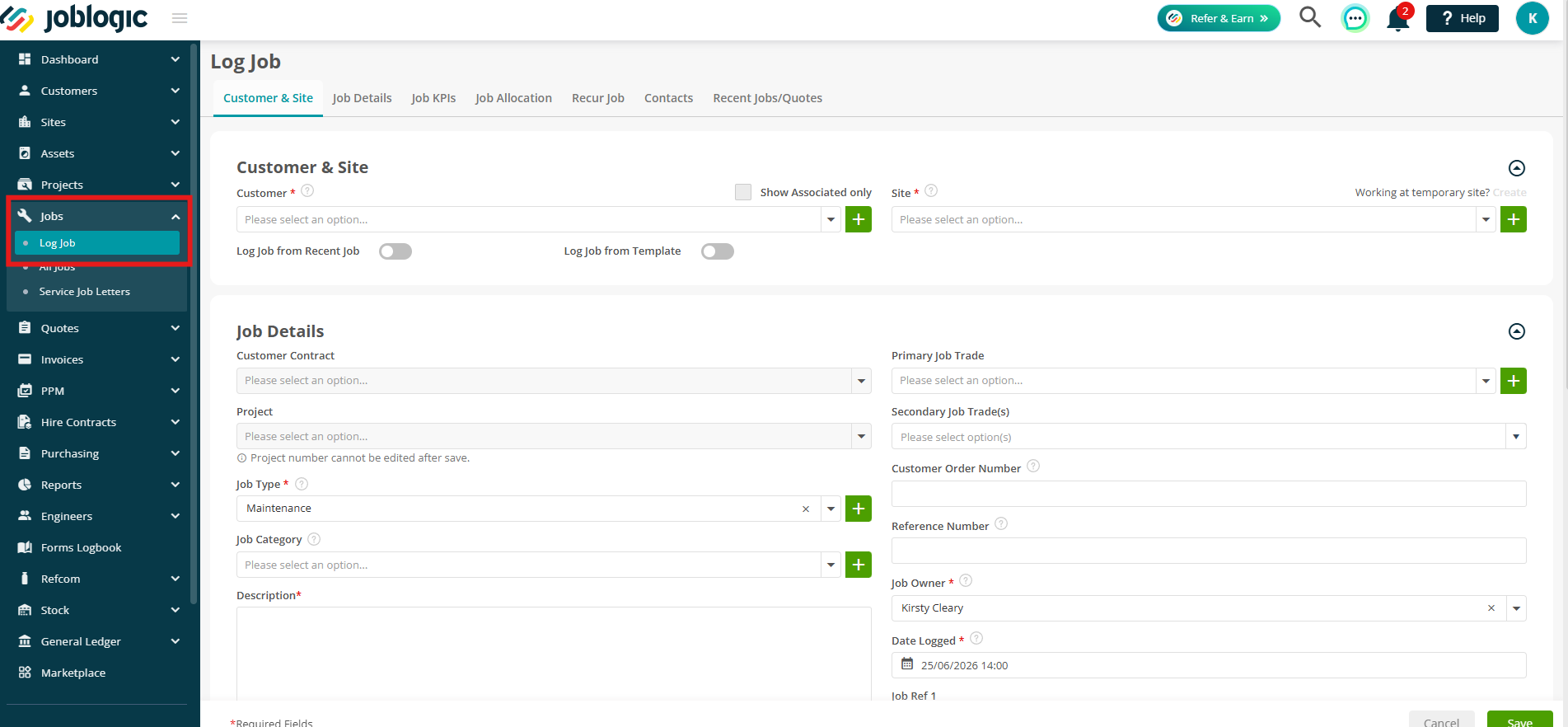Screen dimensions: 1568x727
Task: Click the Customer field help icon
Action: (307, 191)
